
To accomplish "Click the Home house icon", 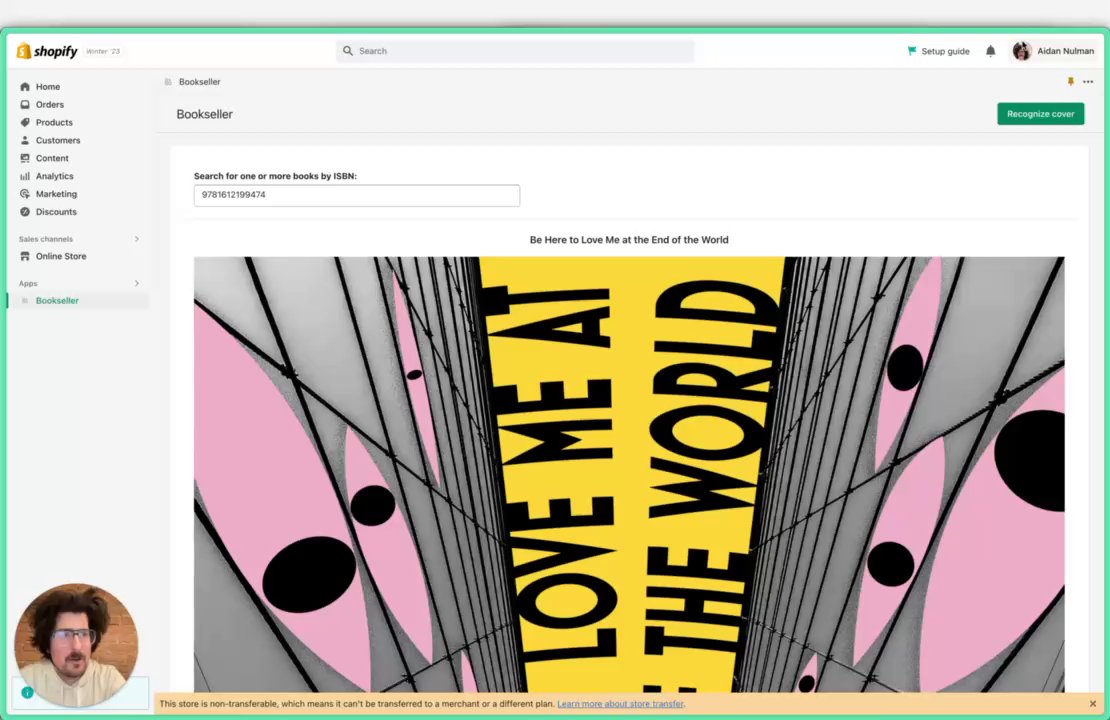I will pos(25,86).
